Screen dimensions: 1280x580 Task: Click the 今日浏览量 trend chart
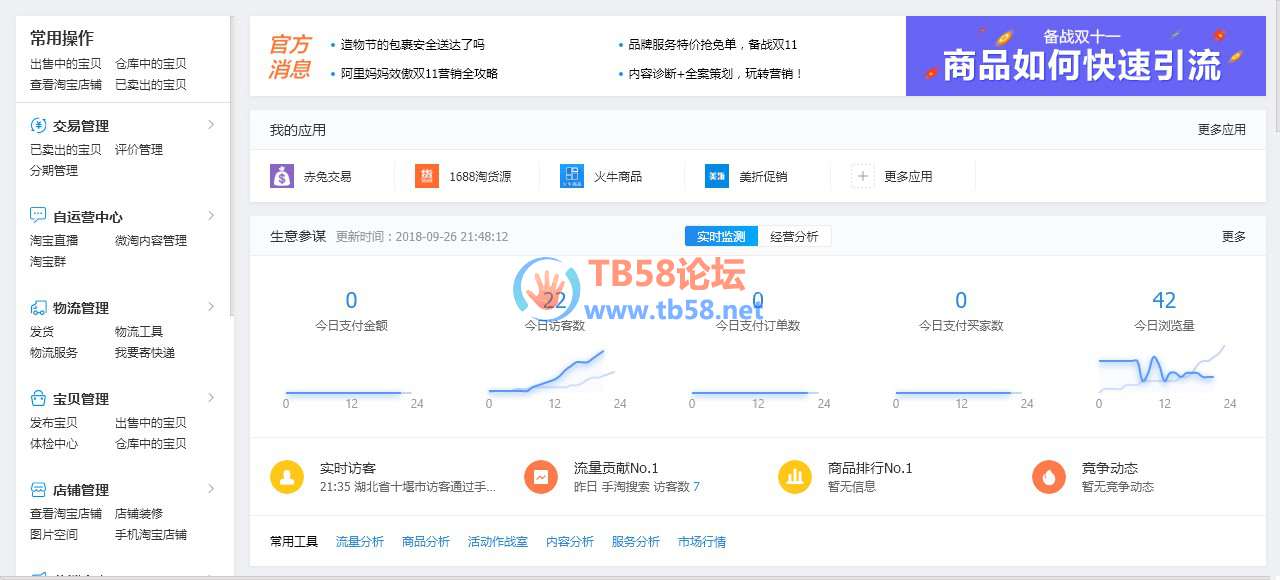pyautogui.click(x=1162, y=368)
